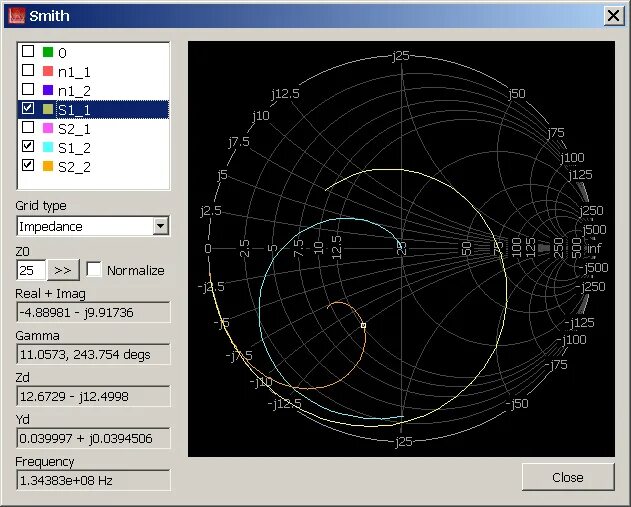The width and height of the screenshot is (631, 507).
Task: Click the blue n1_2 color swatch
Action: pyautogui.click(x=48, y=90)
